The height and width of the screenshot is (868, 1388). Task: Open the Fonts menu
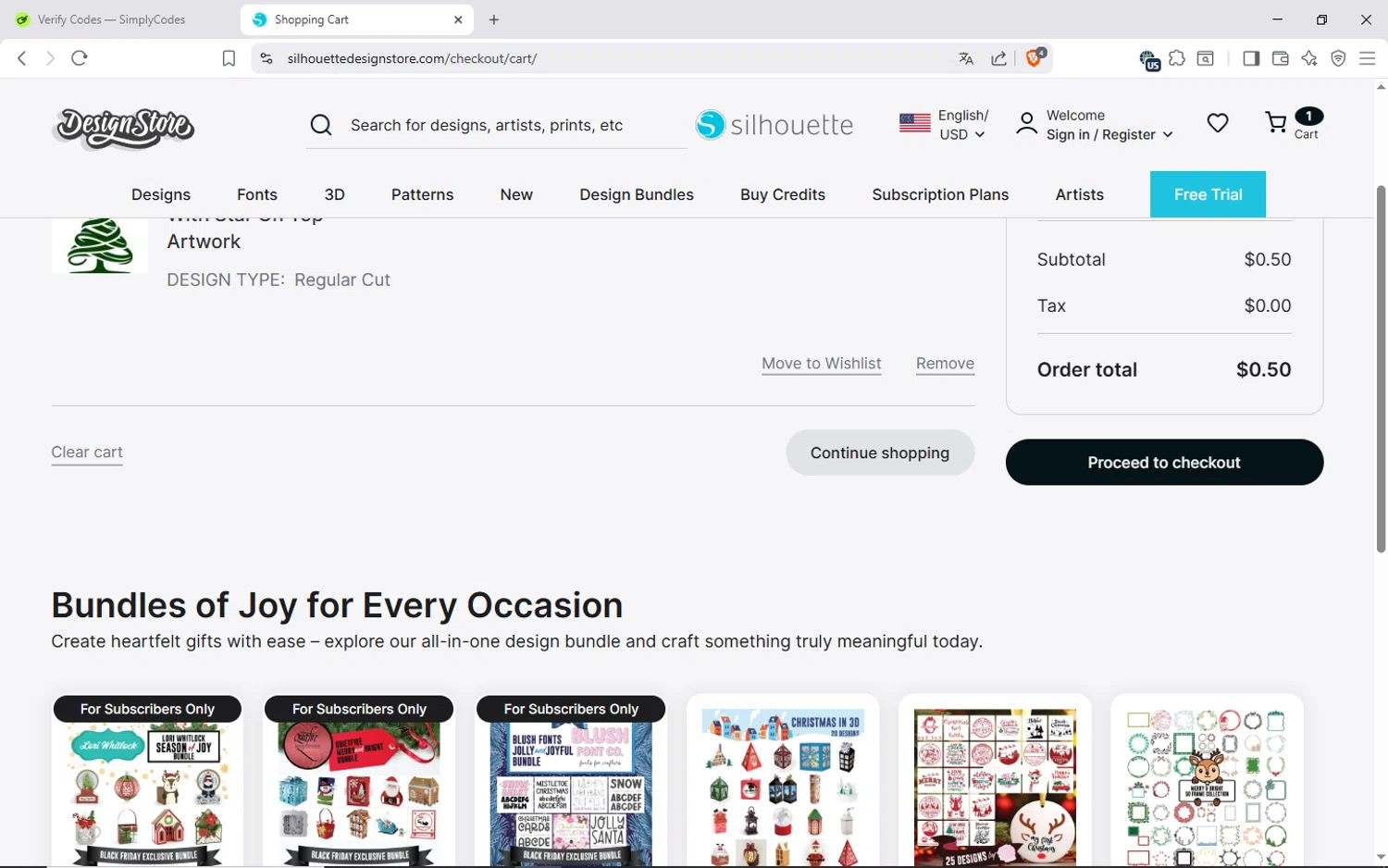[257, 194]
